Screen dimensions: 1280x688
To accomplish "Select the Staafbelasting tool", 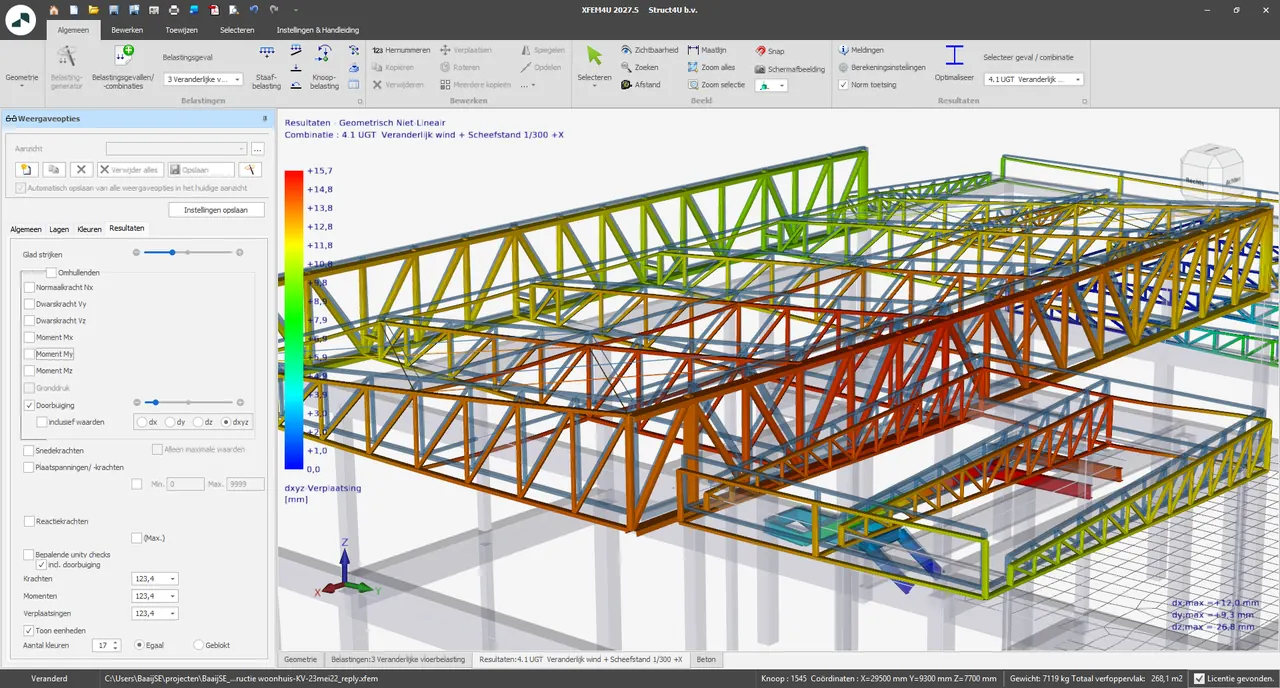I will pos(267,67).
